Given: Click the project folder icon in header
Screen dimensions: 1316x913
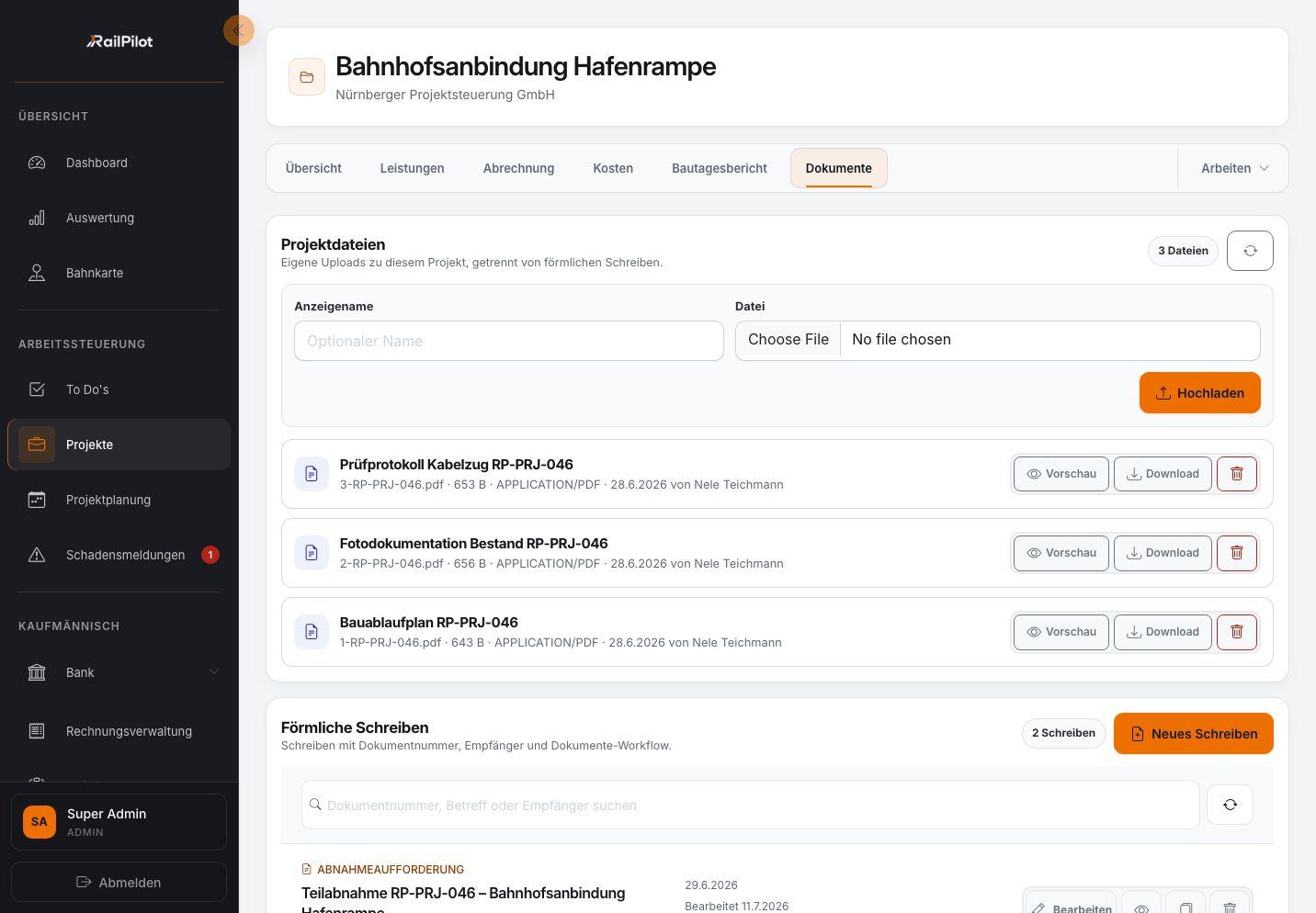Looking at the screenshot, I should [307, 77].
